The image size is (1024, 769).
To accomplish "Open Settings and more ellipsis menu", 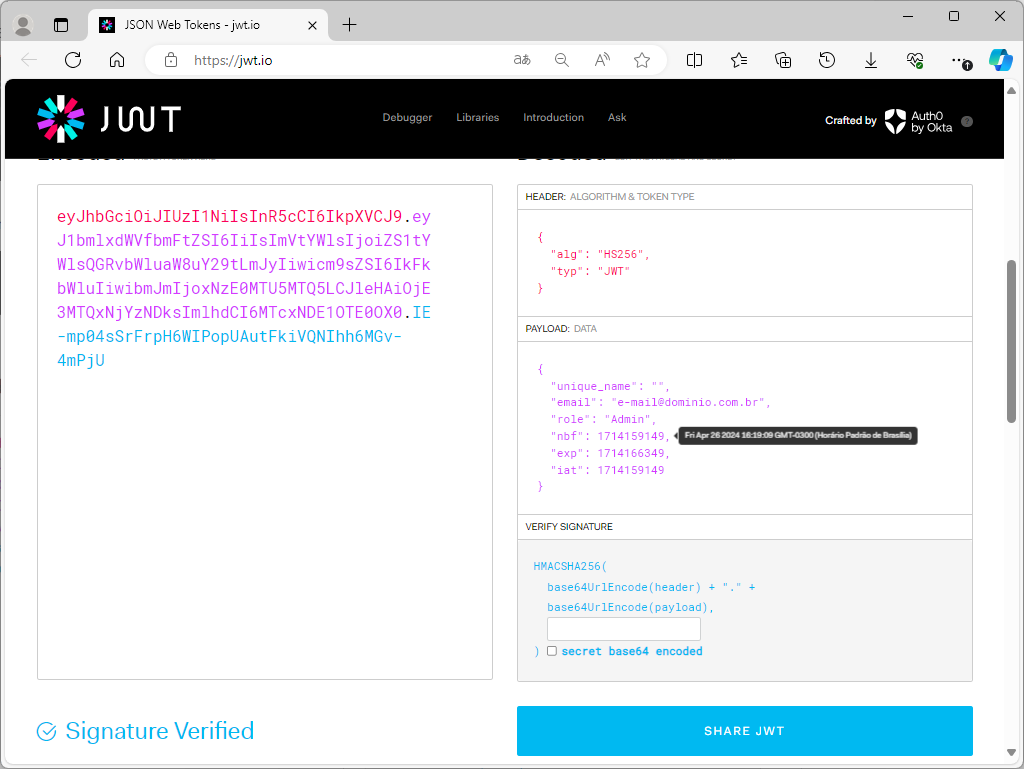I will point(960,61).
